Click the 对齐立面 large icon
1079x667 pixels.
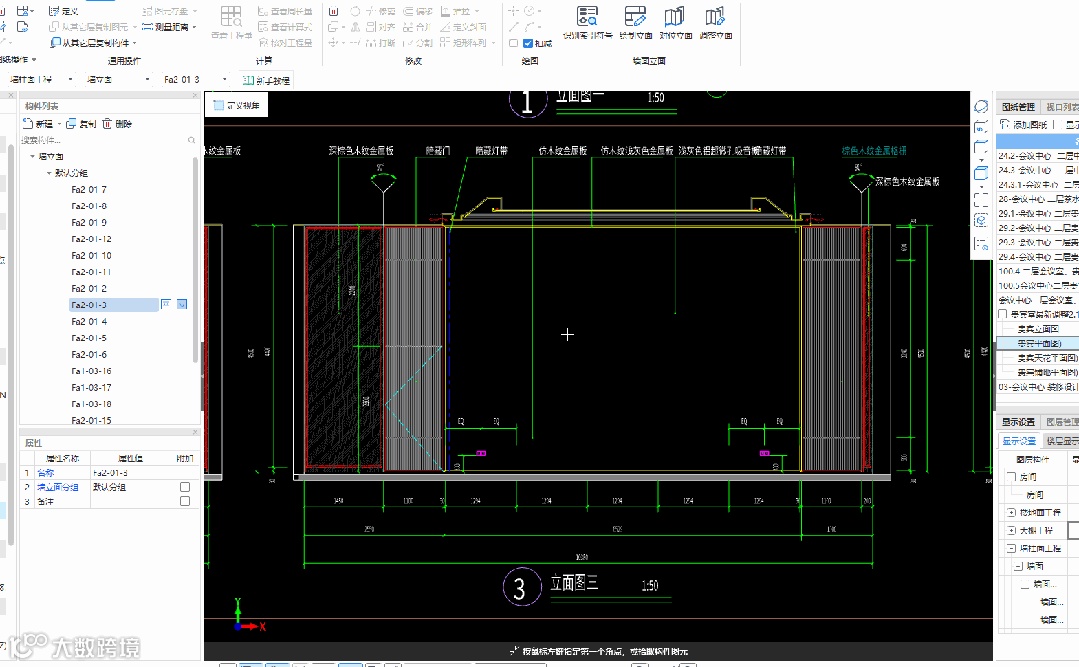pyautogui.click(x=675, y=22)
